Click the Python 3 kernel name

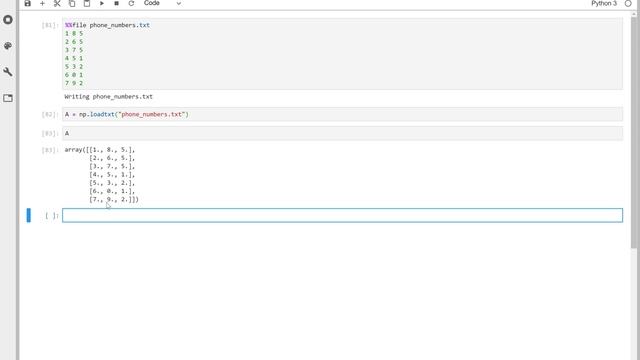point(604,3)
